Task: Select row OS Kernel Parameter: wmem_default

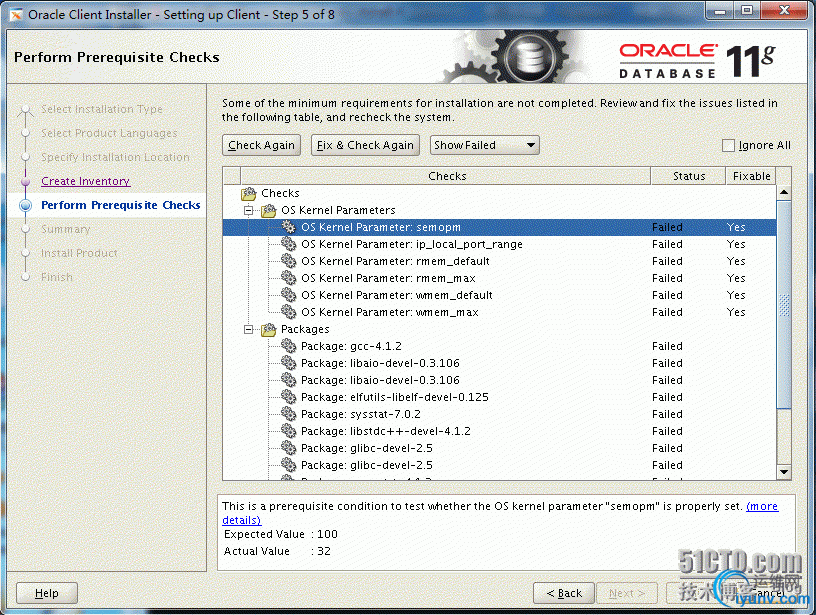Action: coord(500,295)
